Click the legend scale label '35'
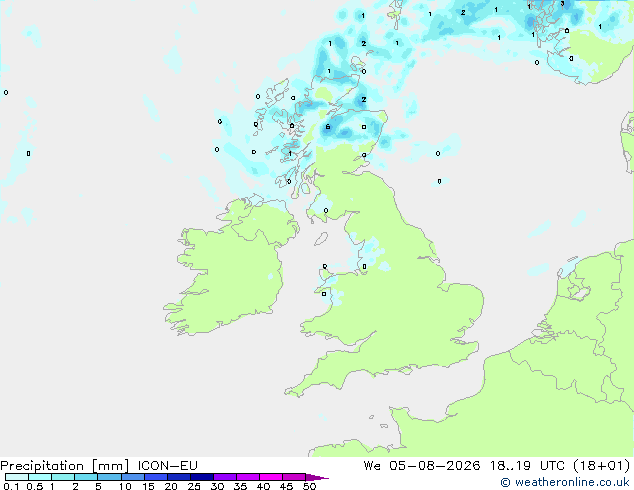This screenshot has width=634, height=490. click(240, 486)
